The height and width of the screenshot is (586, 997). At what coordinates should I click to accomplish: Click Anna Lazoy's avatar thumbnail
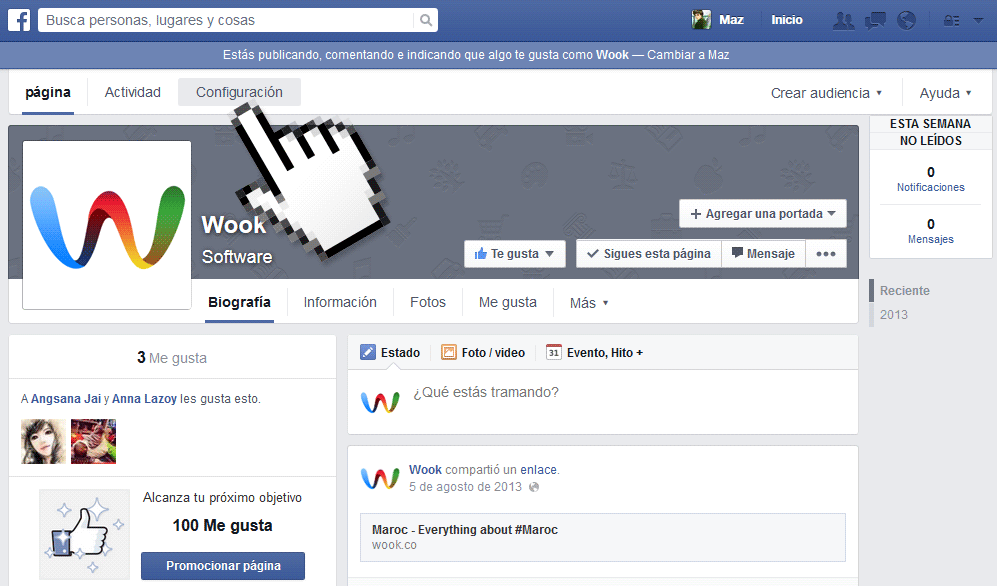(x=93, y=441)
